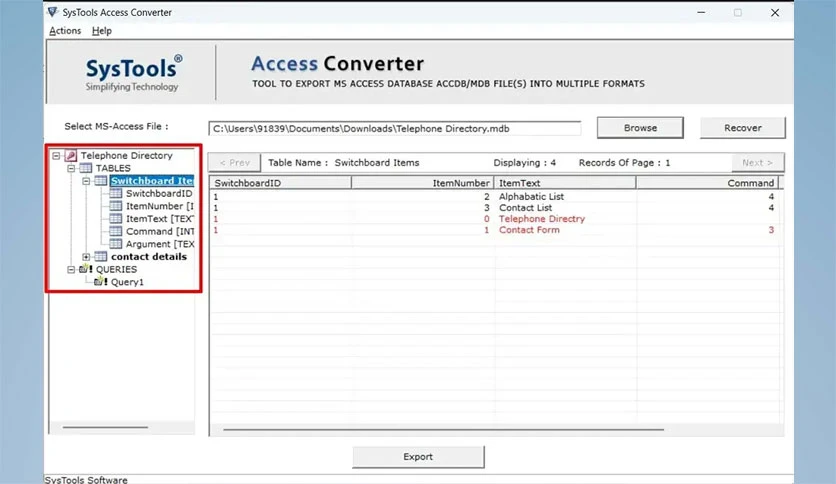This screenshot has height=484, width=836.
Task: Click the tree panel horizontal scrollbar
Action: (105, 427)
